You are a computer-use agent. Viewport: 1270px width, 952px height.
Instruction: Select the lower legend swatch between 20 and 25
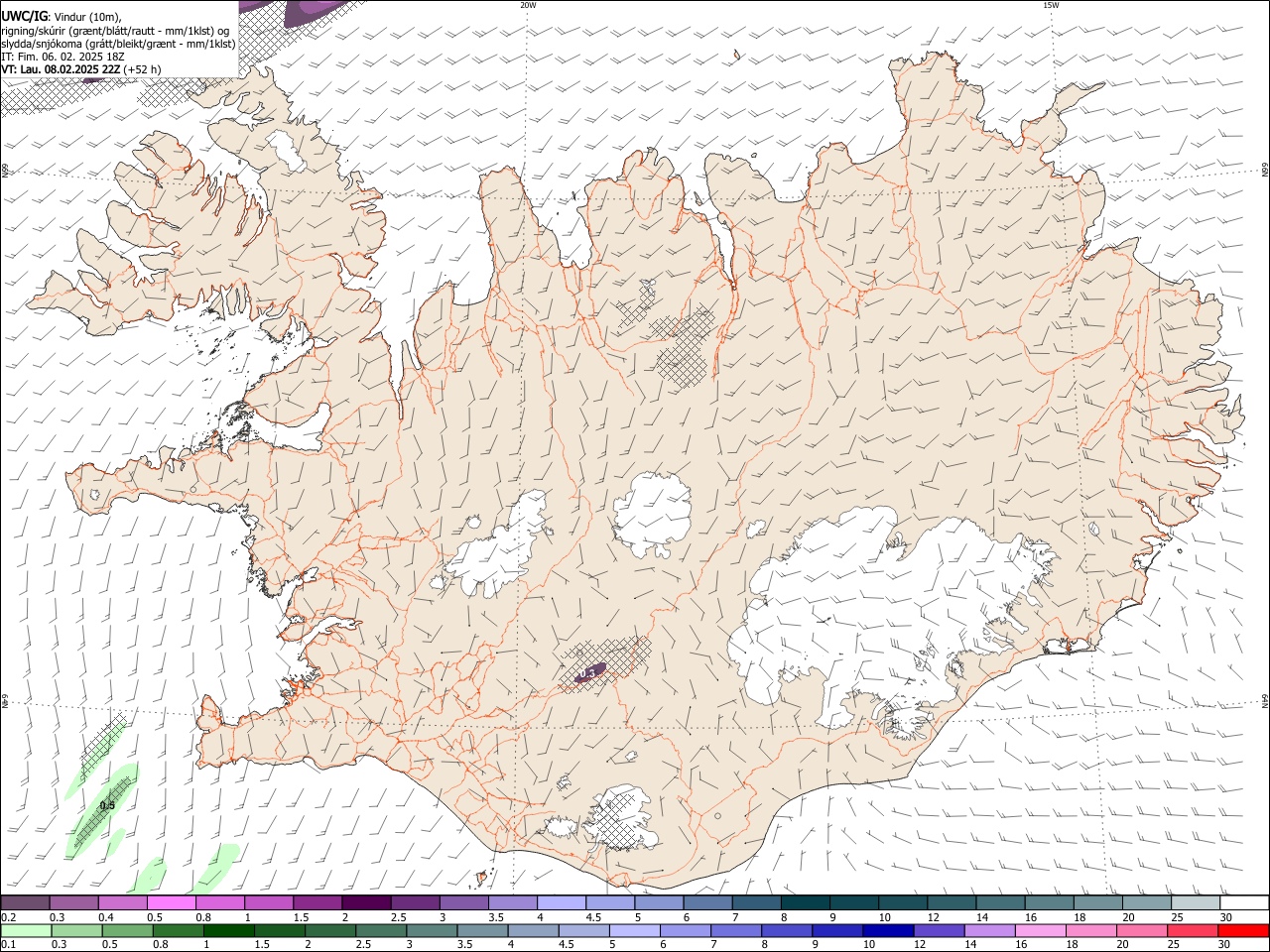(1142, 930)
